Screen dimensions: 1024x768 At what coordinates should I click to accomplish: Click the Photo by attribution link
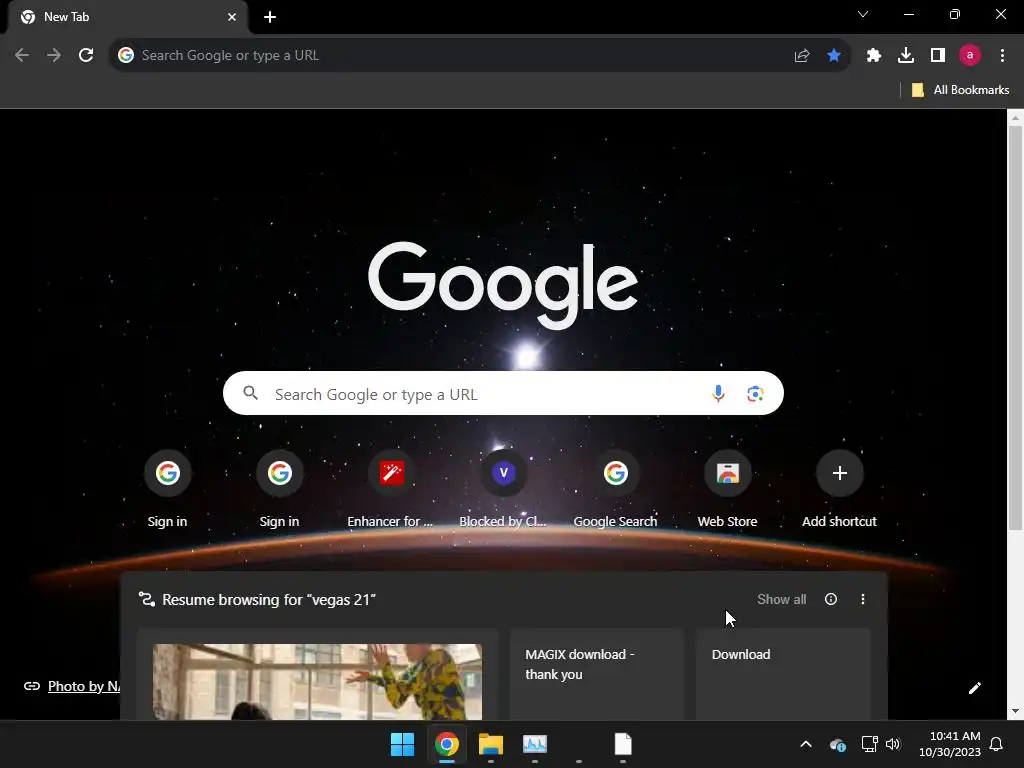(84, 686)
